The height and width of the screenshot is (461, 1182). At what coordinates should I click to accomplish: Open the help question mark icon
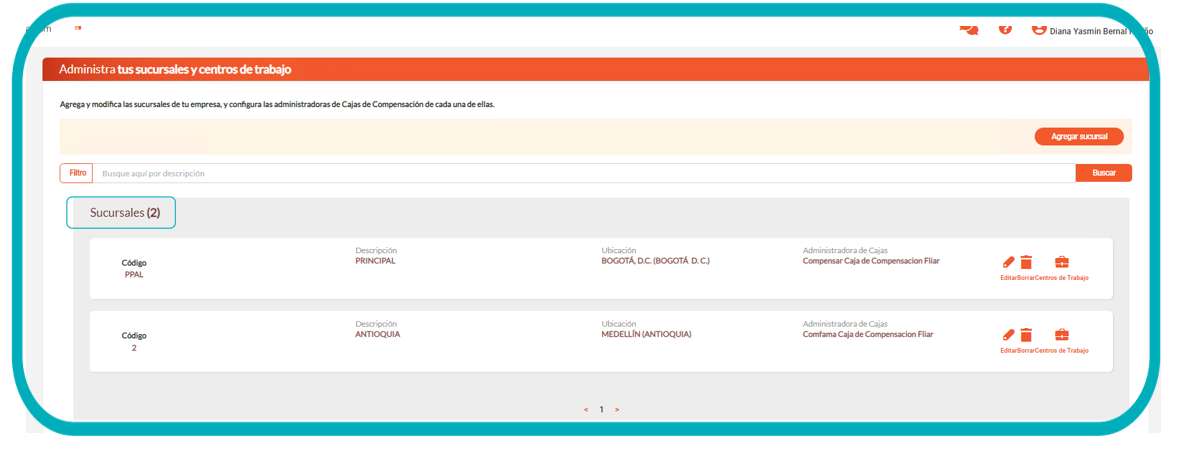pos(1005,29)
